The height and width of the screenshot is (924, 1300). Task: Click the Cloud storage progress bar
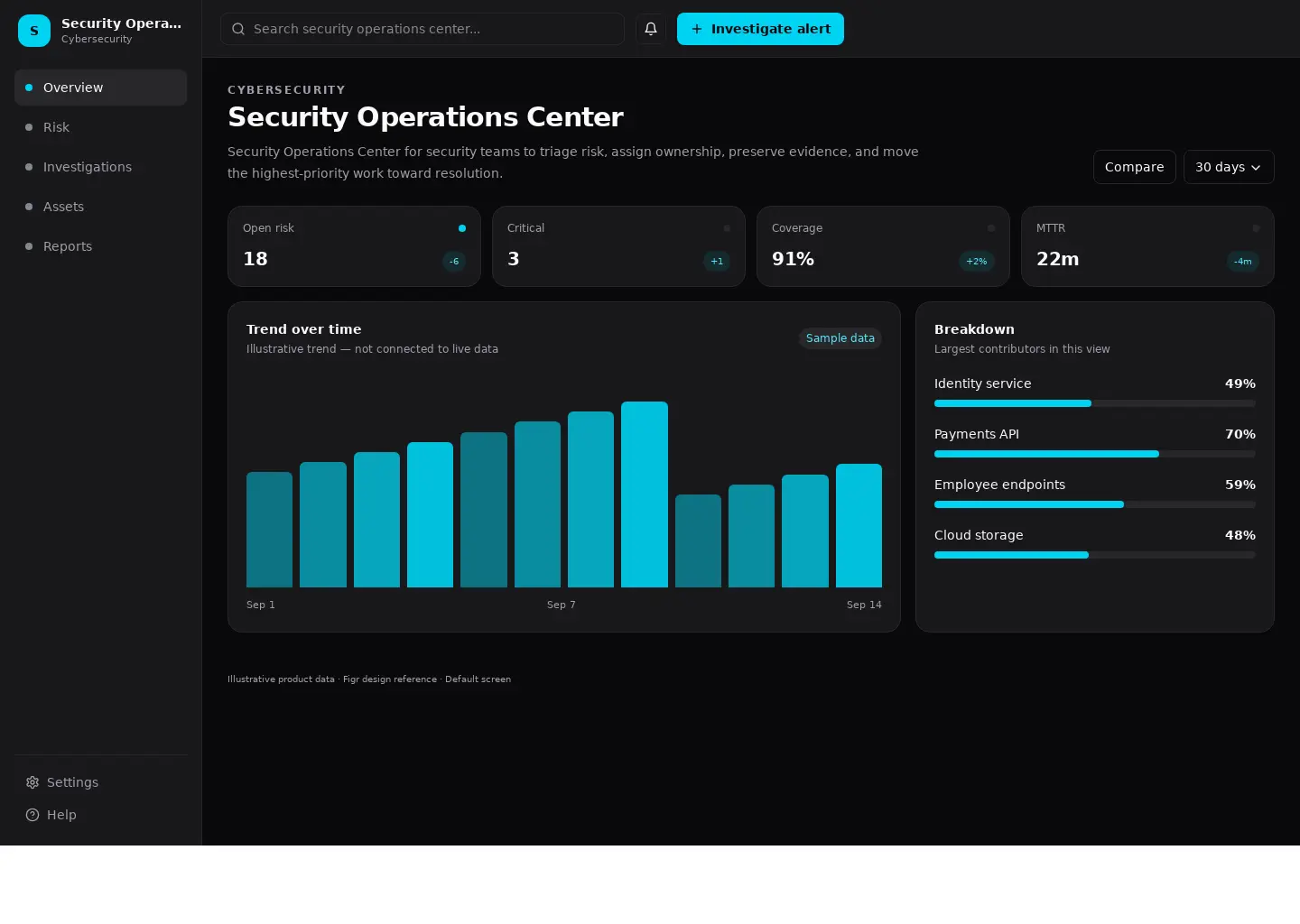coord(1095,555)
